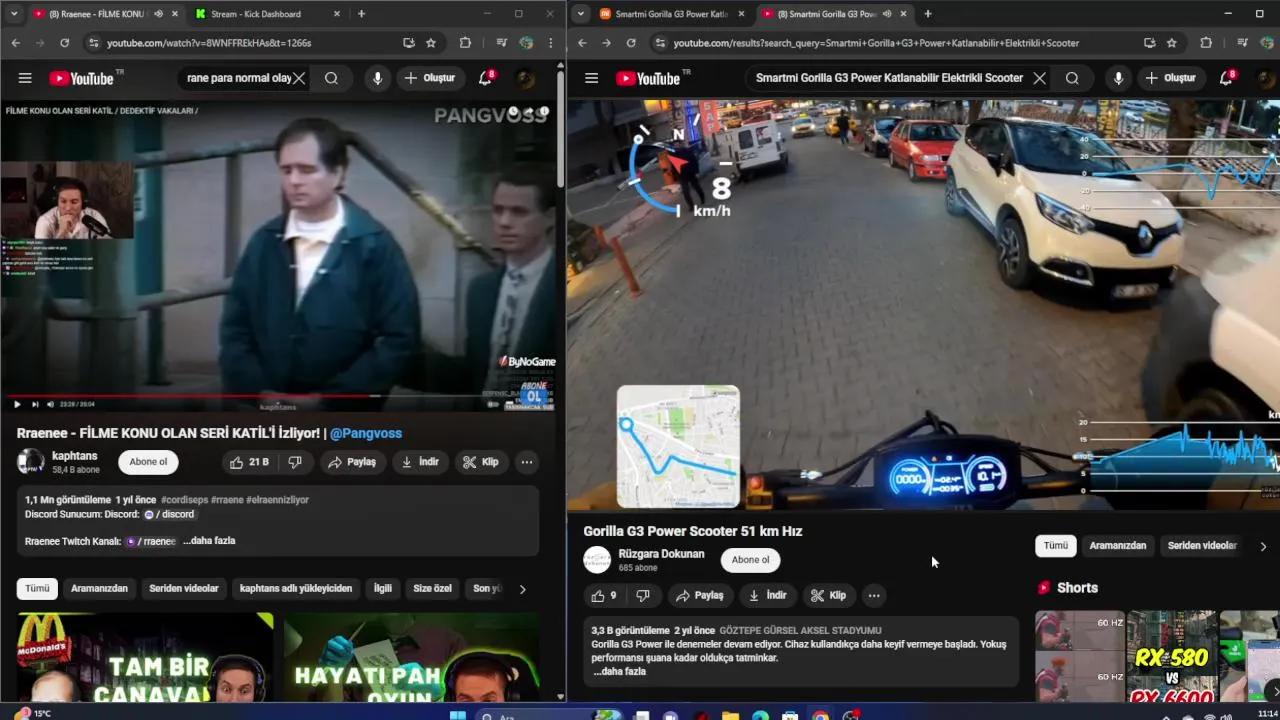
Task: Open TAM BIR CANAVAR McDonald's thumbnail
Action: [x=145, y=658]
